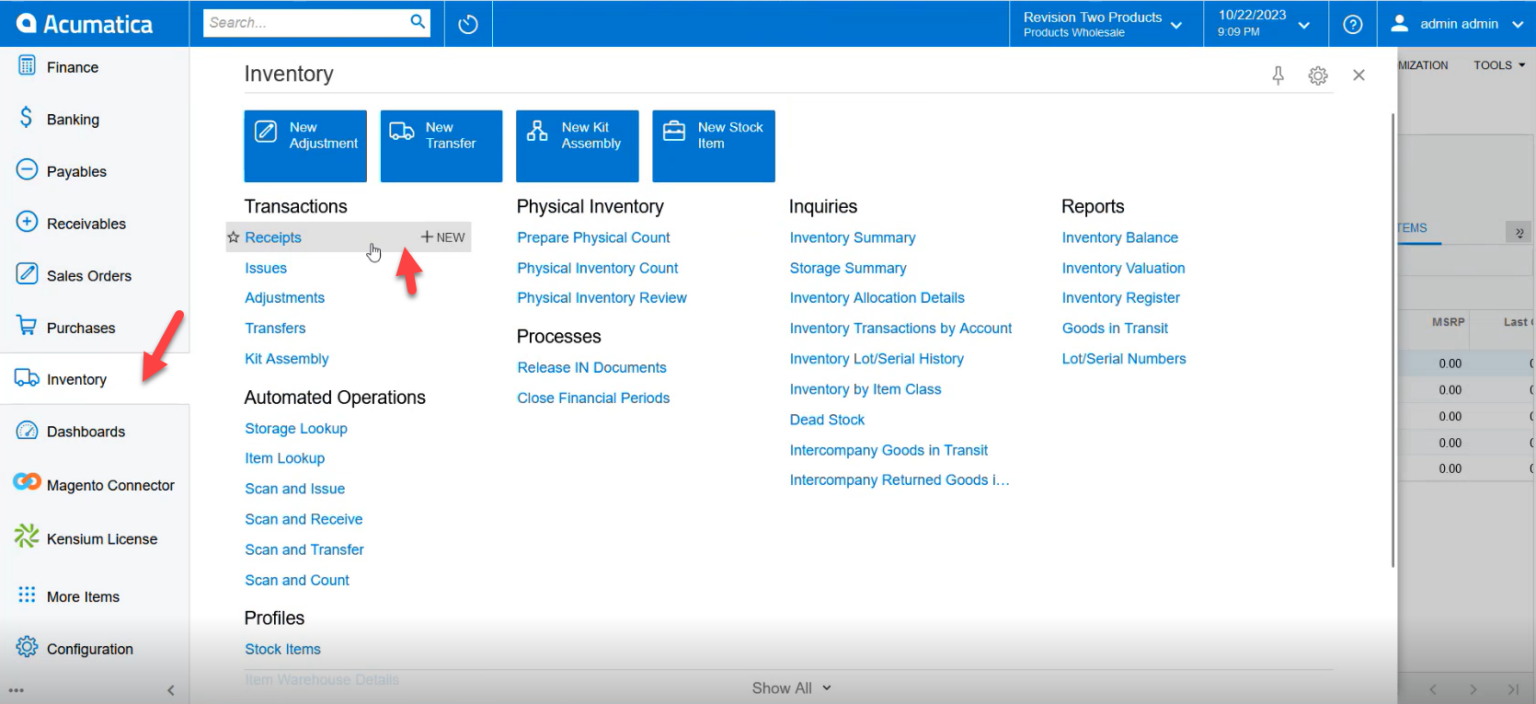The height and width of the screenshot is (704, 1536).
Task: Open the New Kit Assembly tile
Action: click(577, 146)
